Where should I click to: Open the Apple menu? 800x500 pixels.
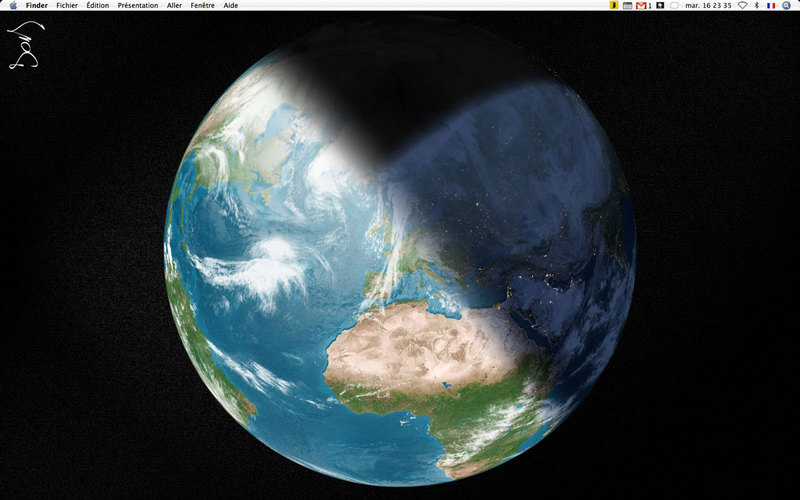coord(13,5)
